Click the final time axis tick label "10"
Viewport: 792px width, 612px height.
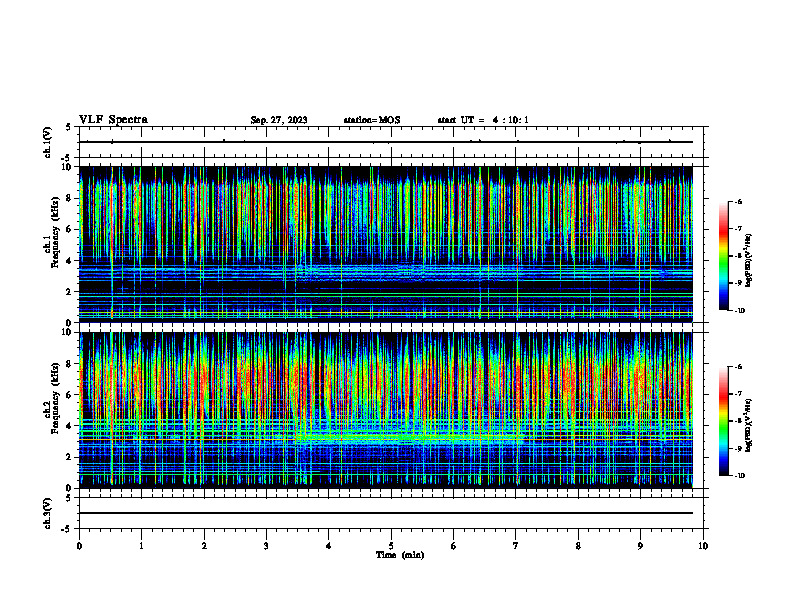pyautogui.click(x=703, y=546)
